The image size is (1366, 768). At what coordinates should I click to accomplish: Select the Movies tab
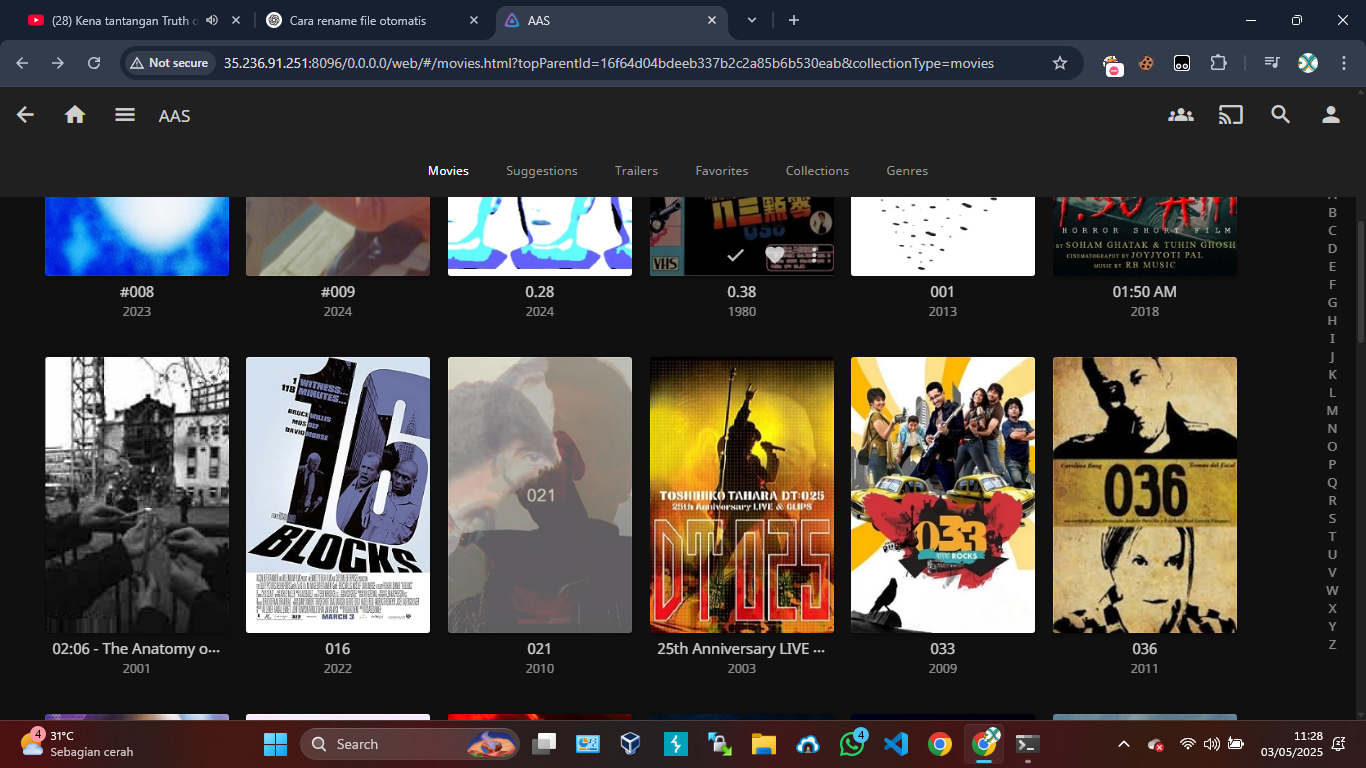[448, 171]
